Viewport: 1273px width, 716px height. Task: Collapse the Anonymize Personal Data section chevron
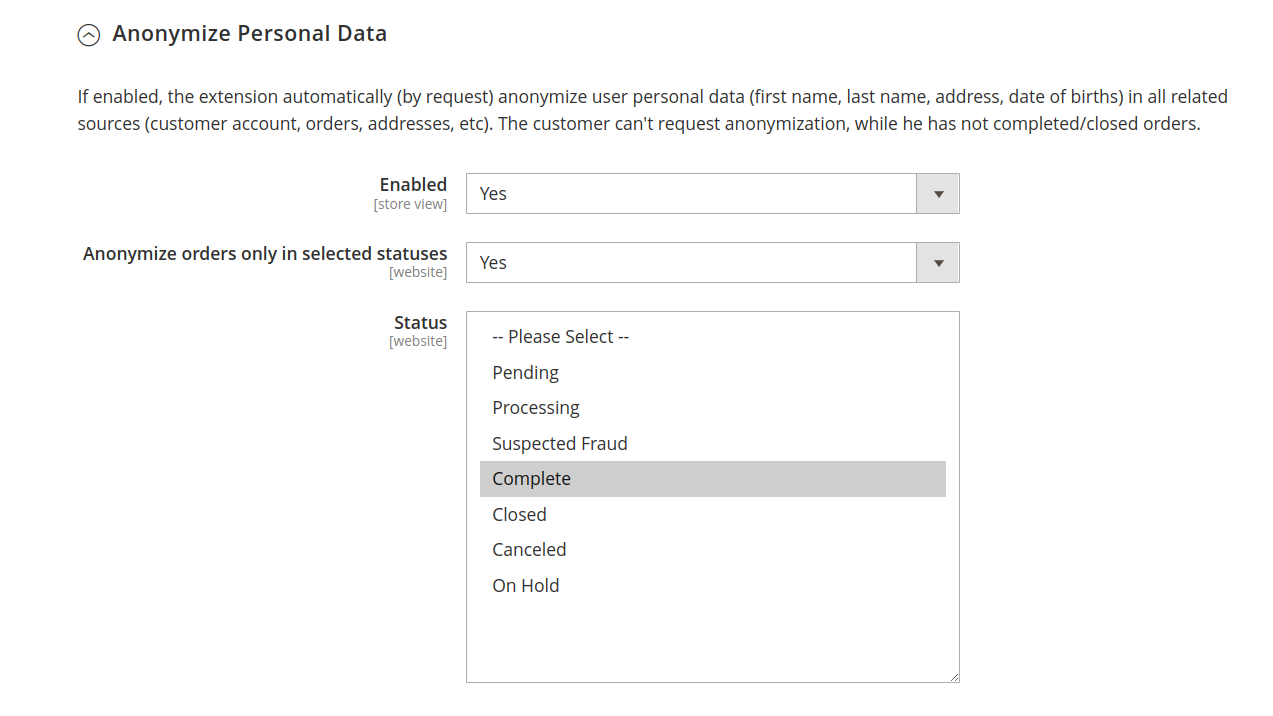point(88,34)
